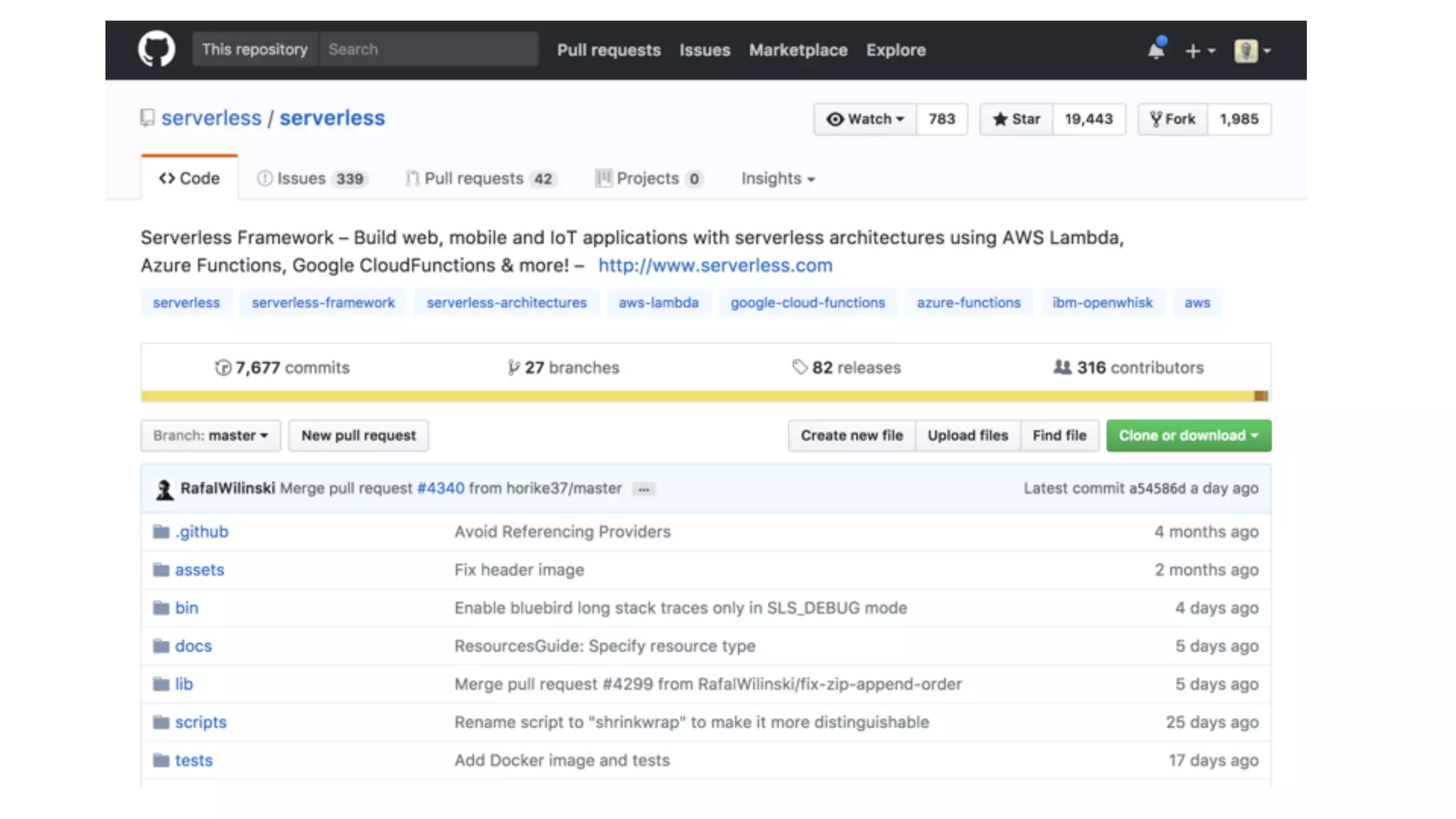Open the Insights tab dropdown

[778, 178]
